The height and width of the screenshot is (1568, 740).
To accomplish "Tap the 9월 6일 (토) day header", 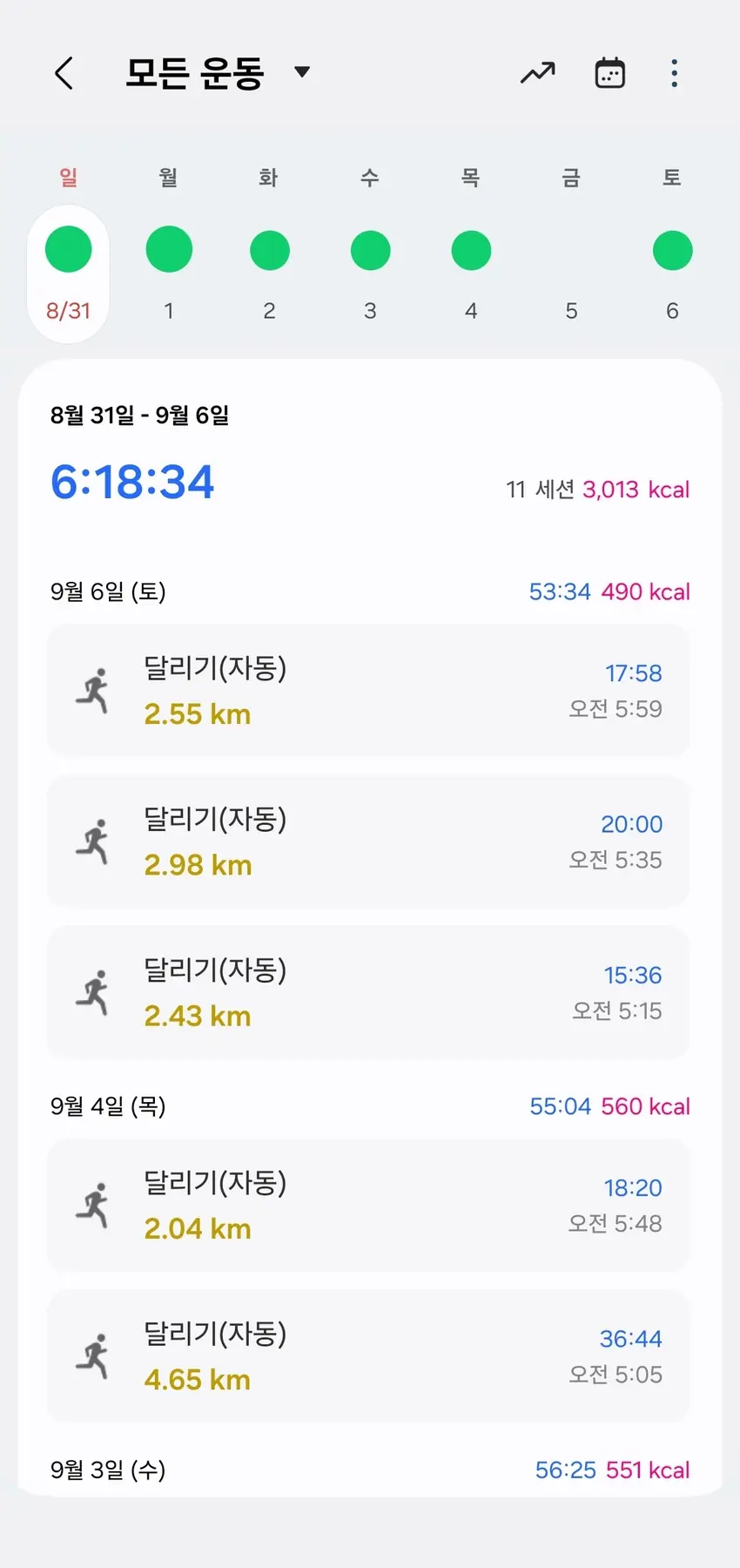I will (x=108, y=591).
